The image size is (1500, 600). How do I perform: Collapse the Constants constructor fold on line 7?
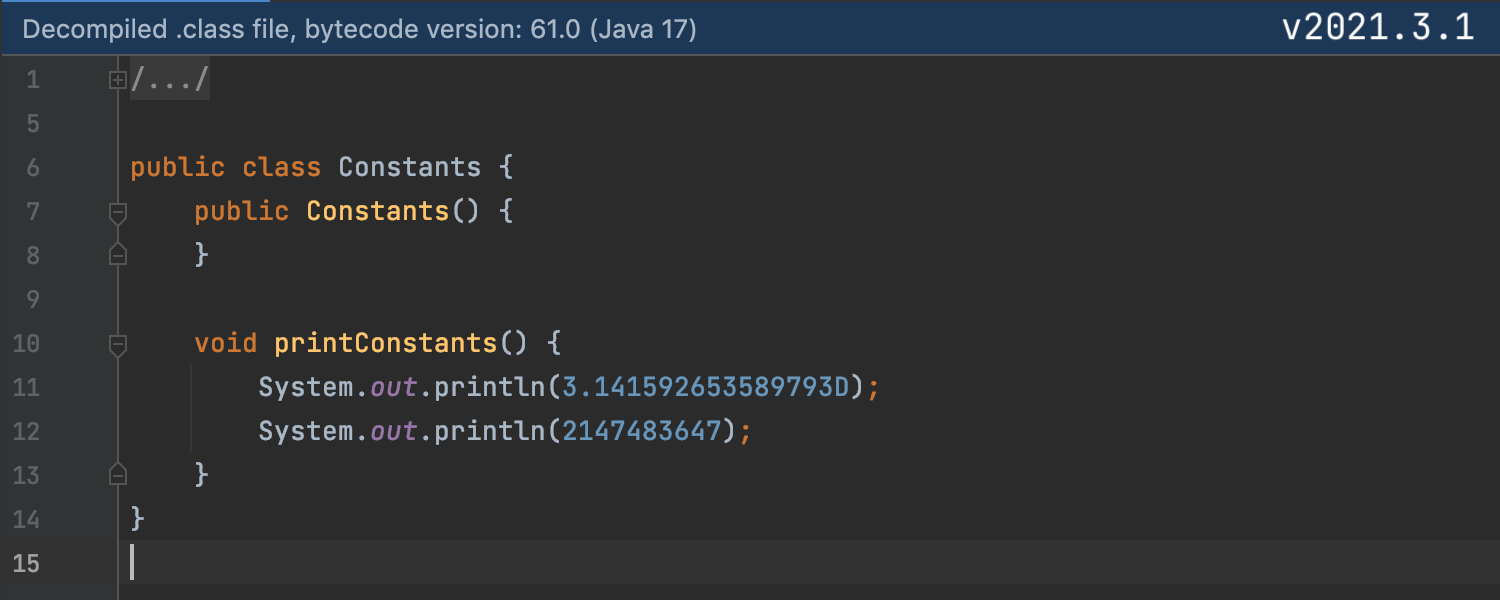click(x=118, y=211)
